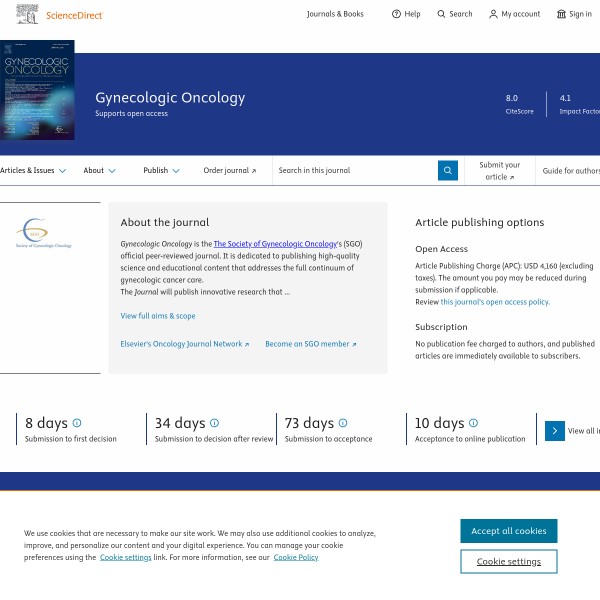Viewport: 600px width, 600px height.
Task: Expand the Articles & Issues dropdown
Action: [33, 171]
